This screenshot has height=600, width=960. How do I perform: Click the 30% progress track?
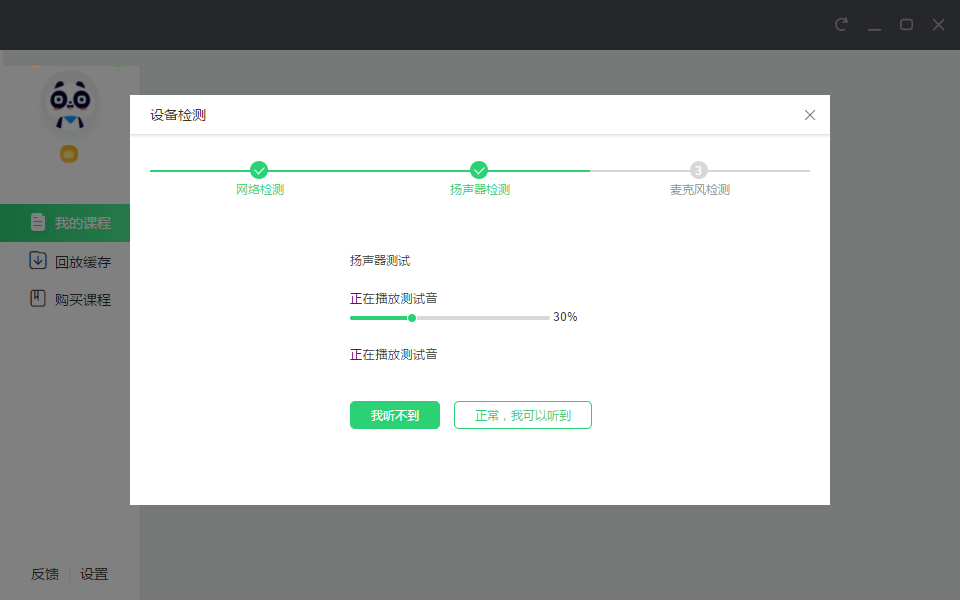click(x=448, y=317)
